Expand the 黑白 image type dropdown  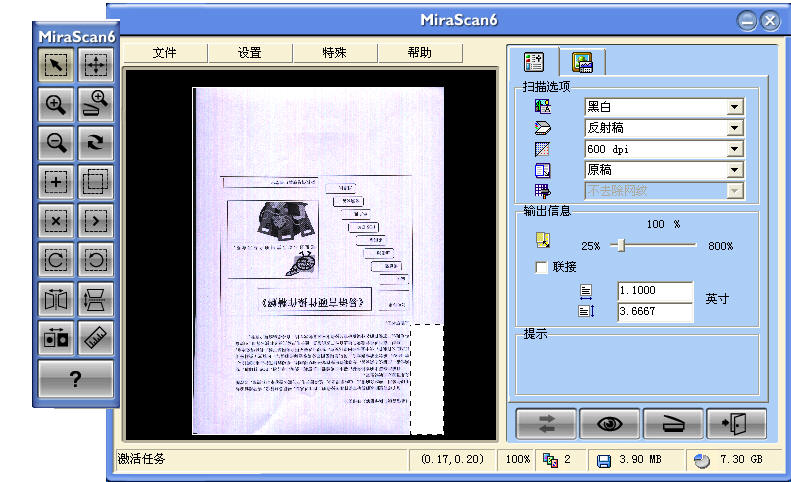point(735,107)
